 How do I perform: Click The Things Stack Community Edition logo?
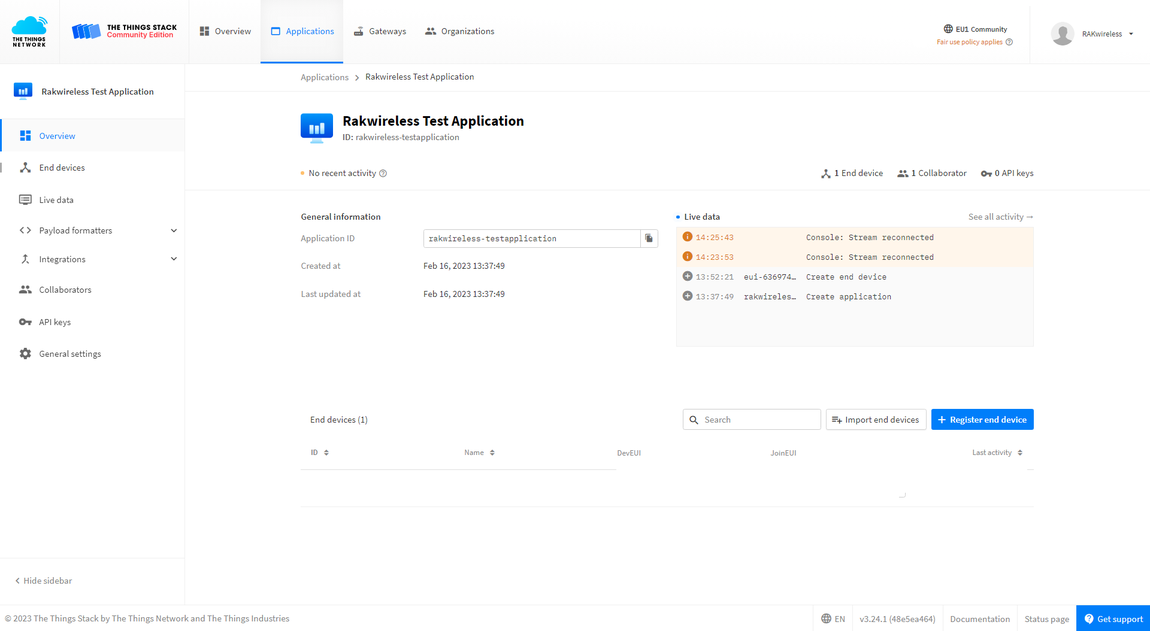pyautogui.click(x=124, y=32)
